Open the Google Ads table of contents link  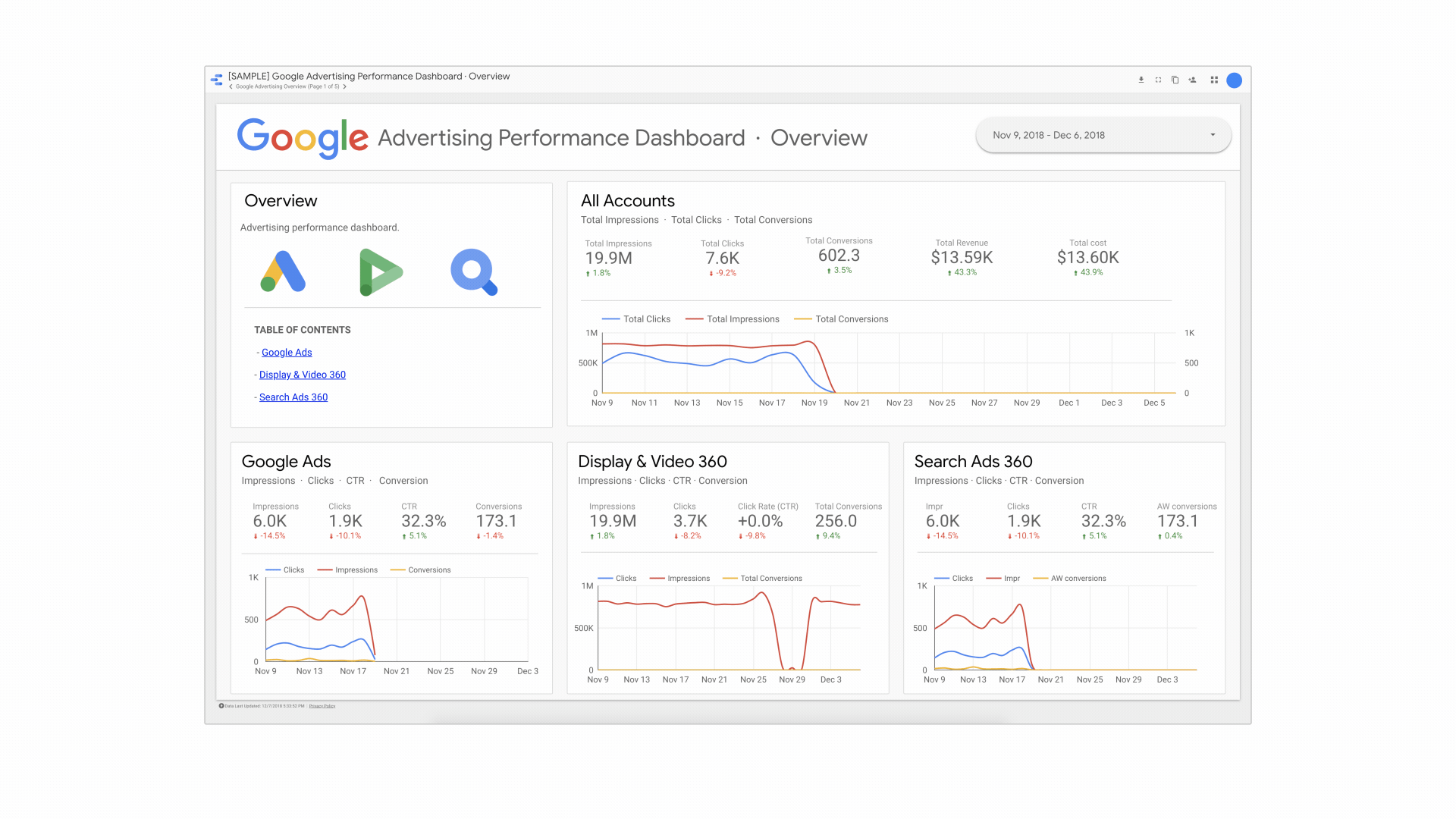[287, 353]
